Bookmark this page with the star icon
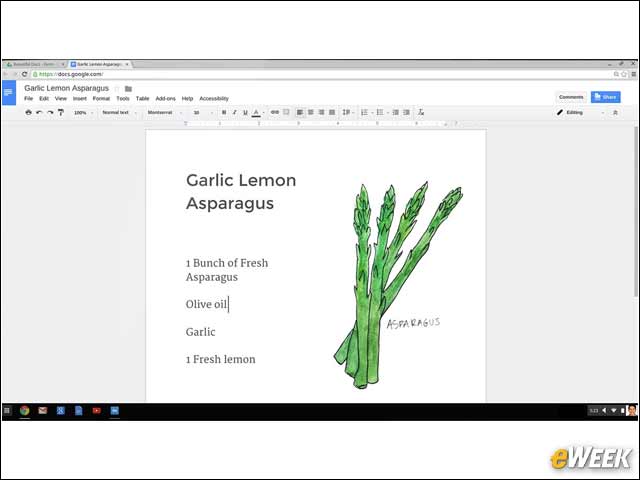Screen dimensions: 640x480 (x=624, y=74)
